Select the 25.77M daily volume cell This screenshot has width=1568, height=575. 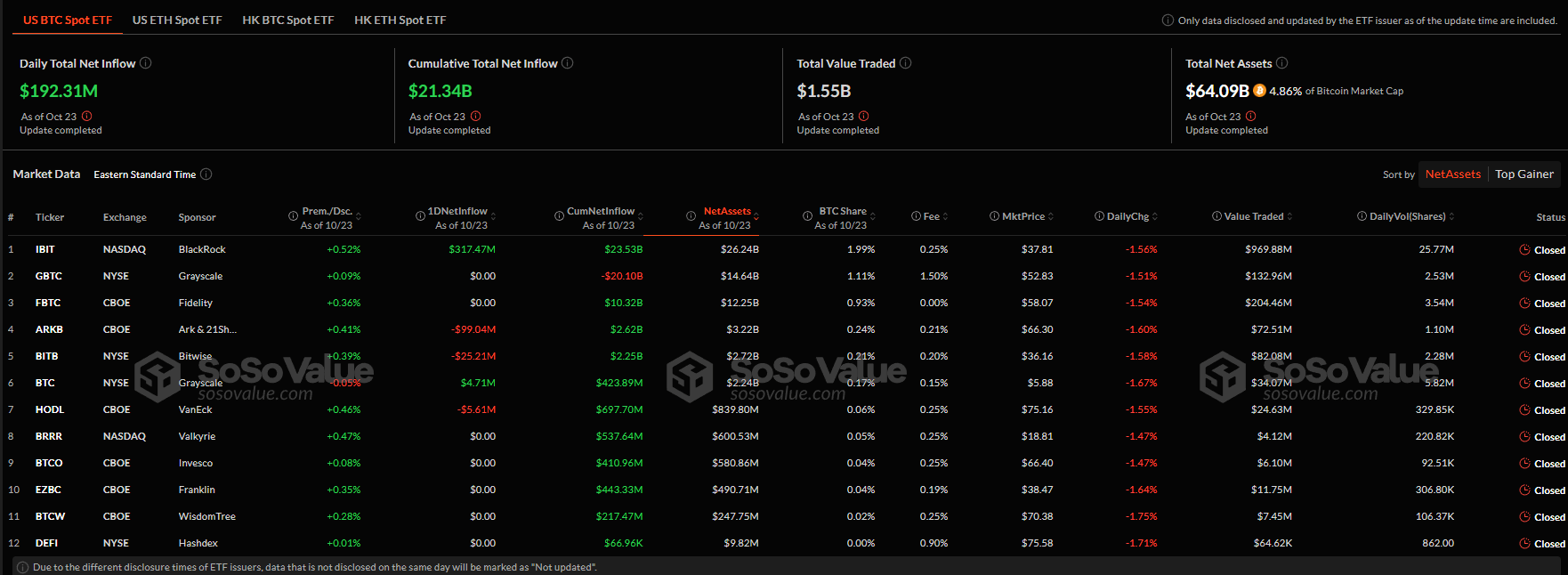1436,249
